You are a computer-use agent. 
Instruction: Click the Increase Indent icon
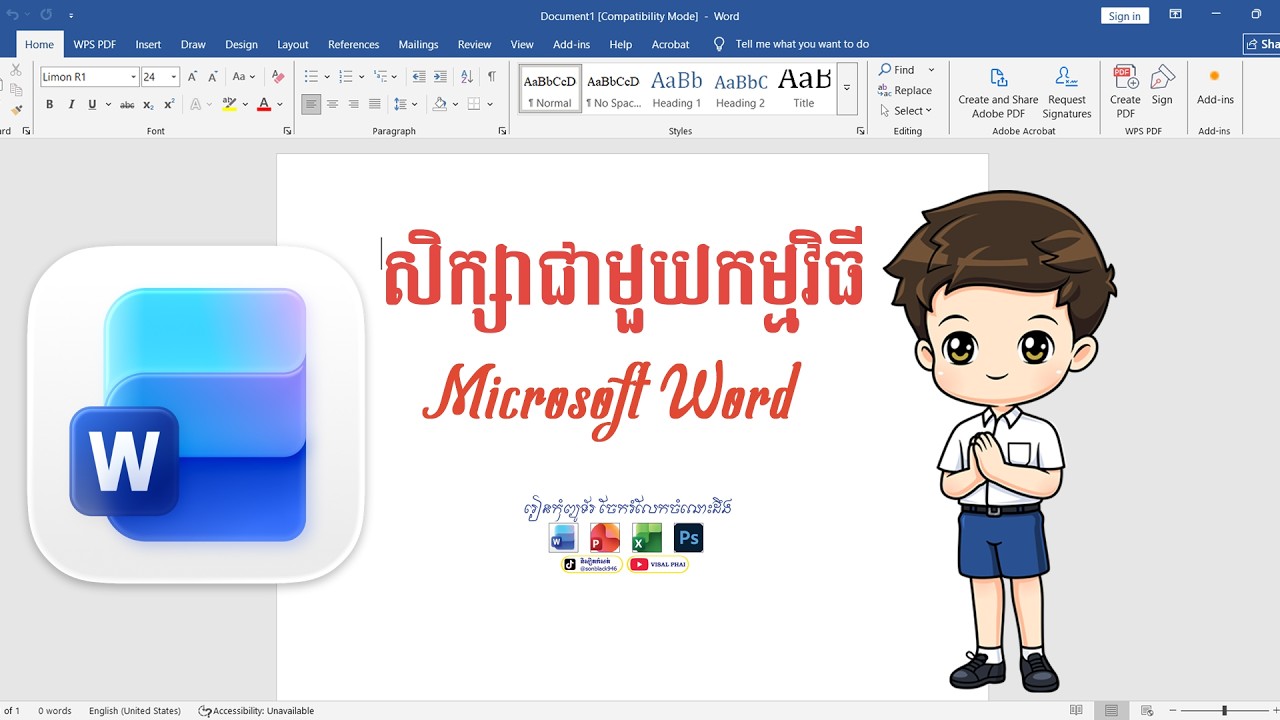(x=440, y=76)
